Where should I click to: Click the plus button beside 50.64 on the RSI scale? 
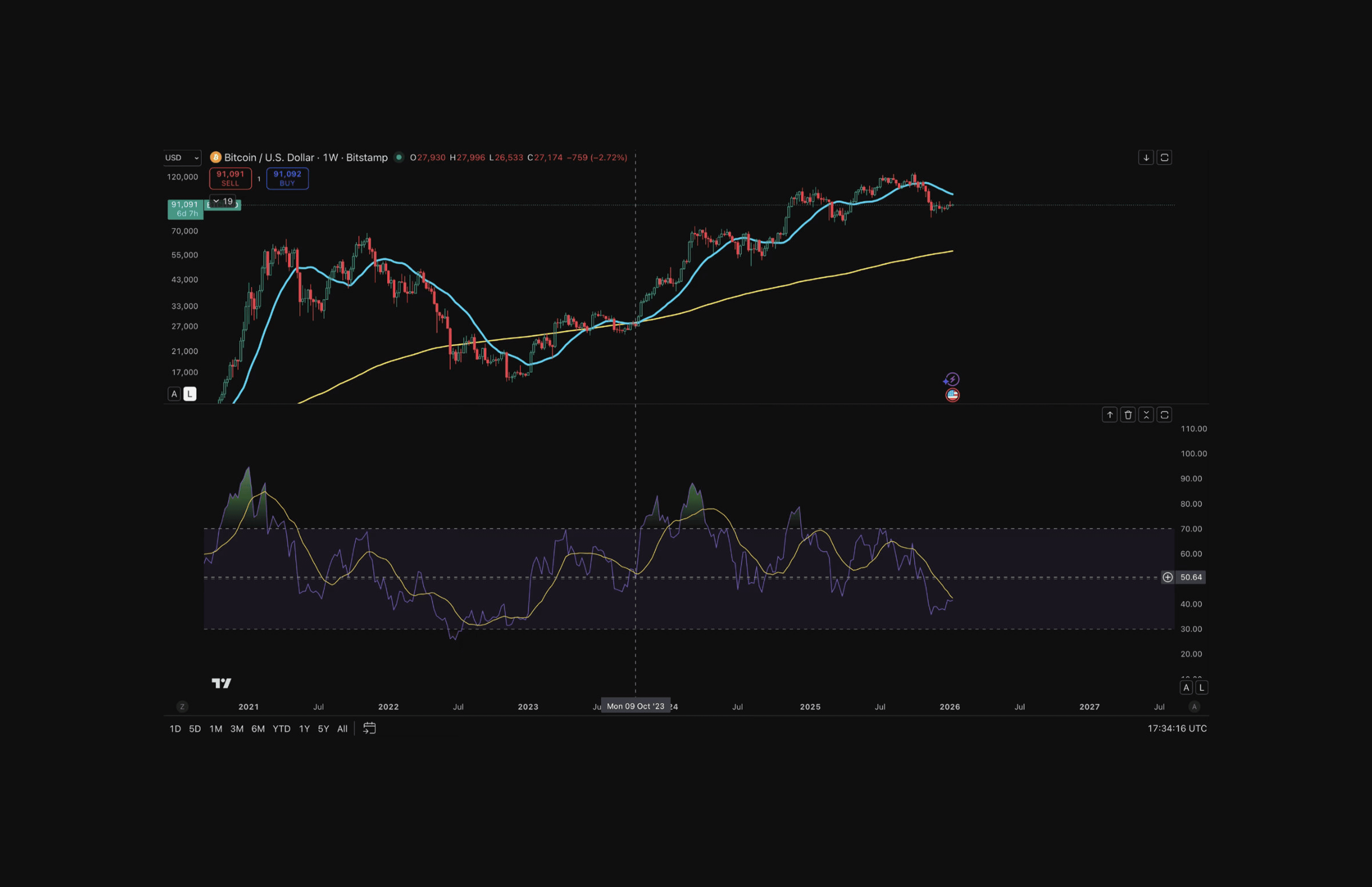tap(1167, 577)
